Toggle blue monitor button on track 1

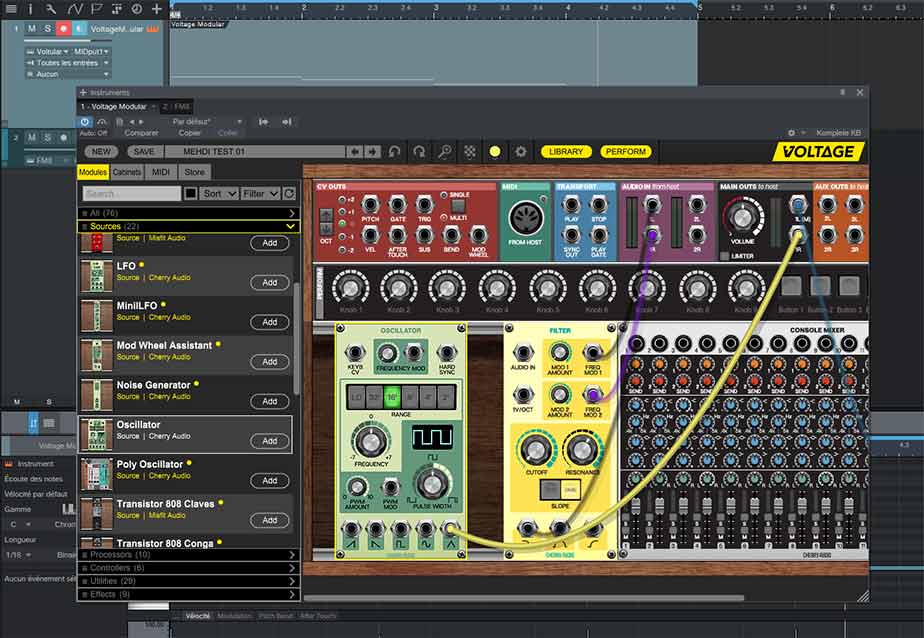(80, 28)
